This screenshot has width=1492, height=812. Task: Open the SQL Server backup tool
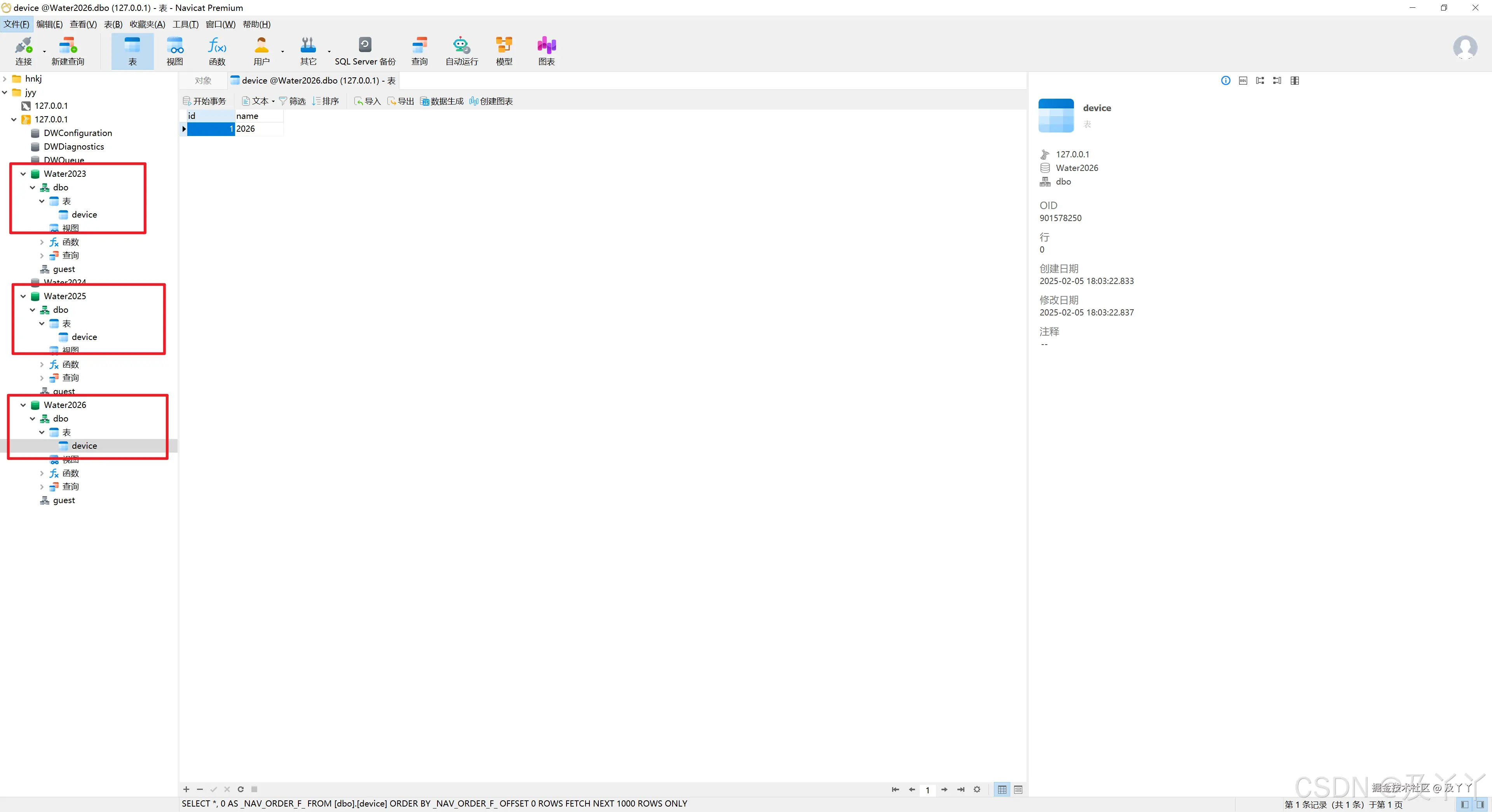coord(365,51)
